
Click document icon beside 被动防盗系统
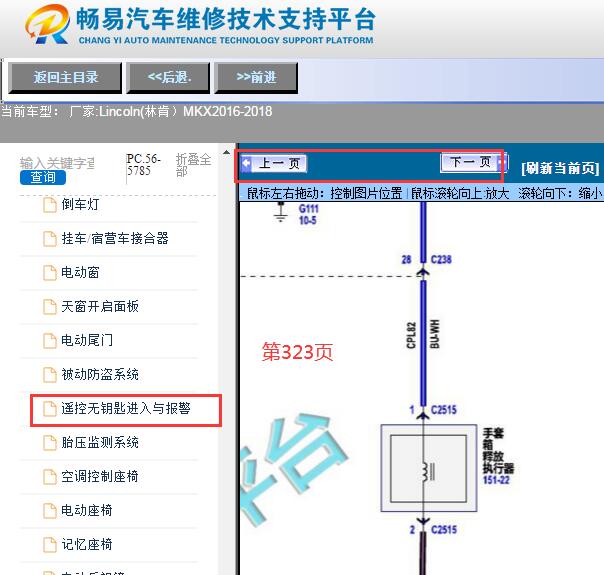tap(49, 375)
